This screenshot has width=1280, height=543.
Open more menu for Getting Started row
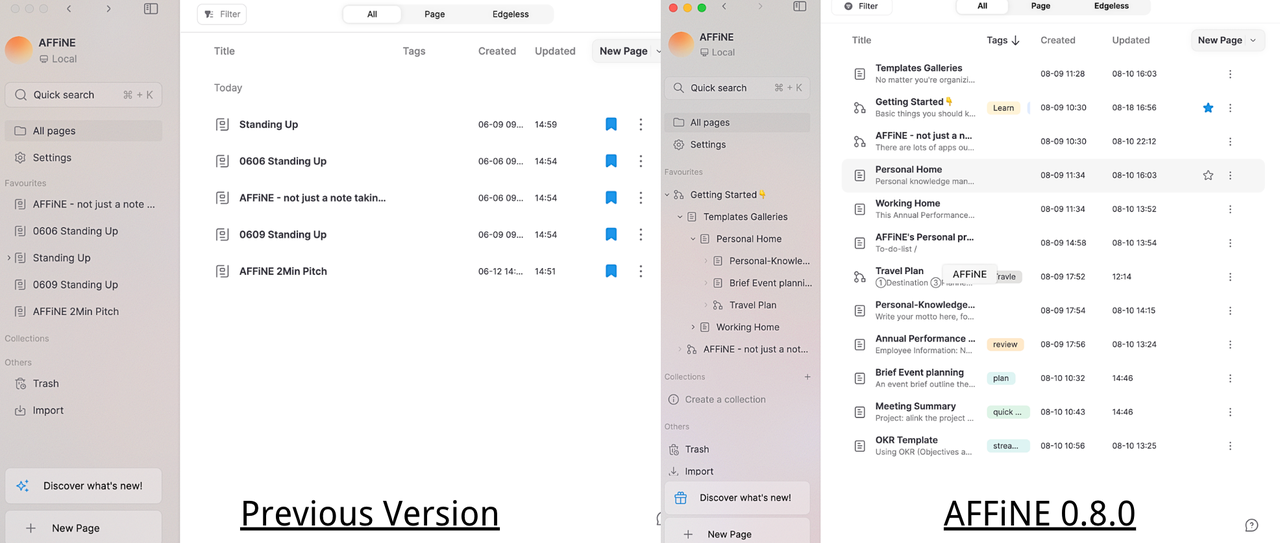1230,108
